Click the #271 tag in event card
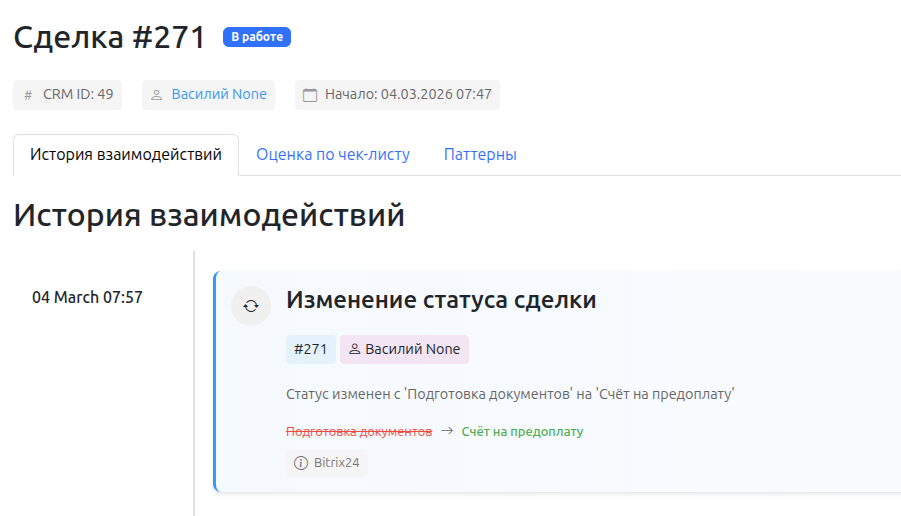 pos(310,349)
